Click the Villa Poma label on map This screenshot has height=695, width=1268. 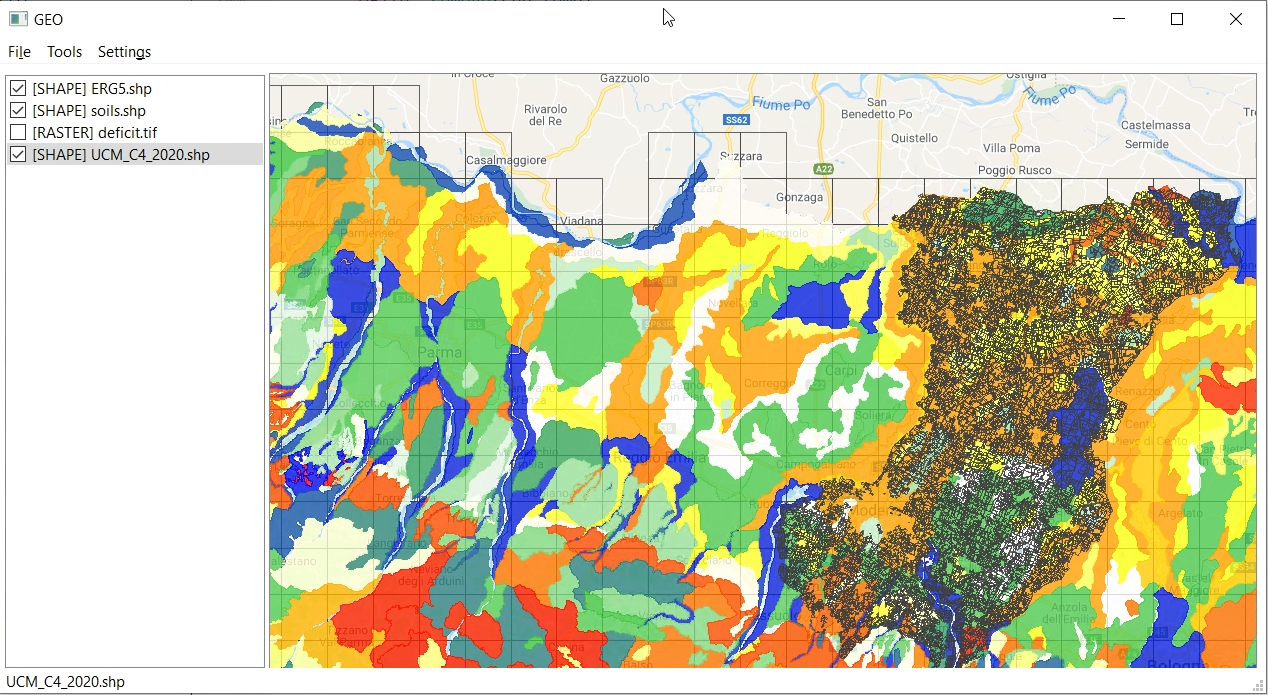tap(1010, 148)
